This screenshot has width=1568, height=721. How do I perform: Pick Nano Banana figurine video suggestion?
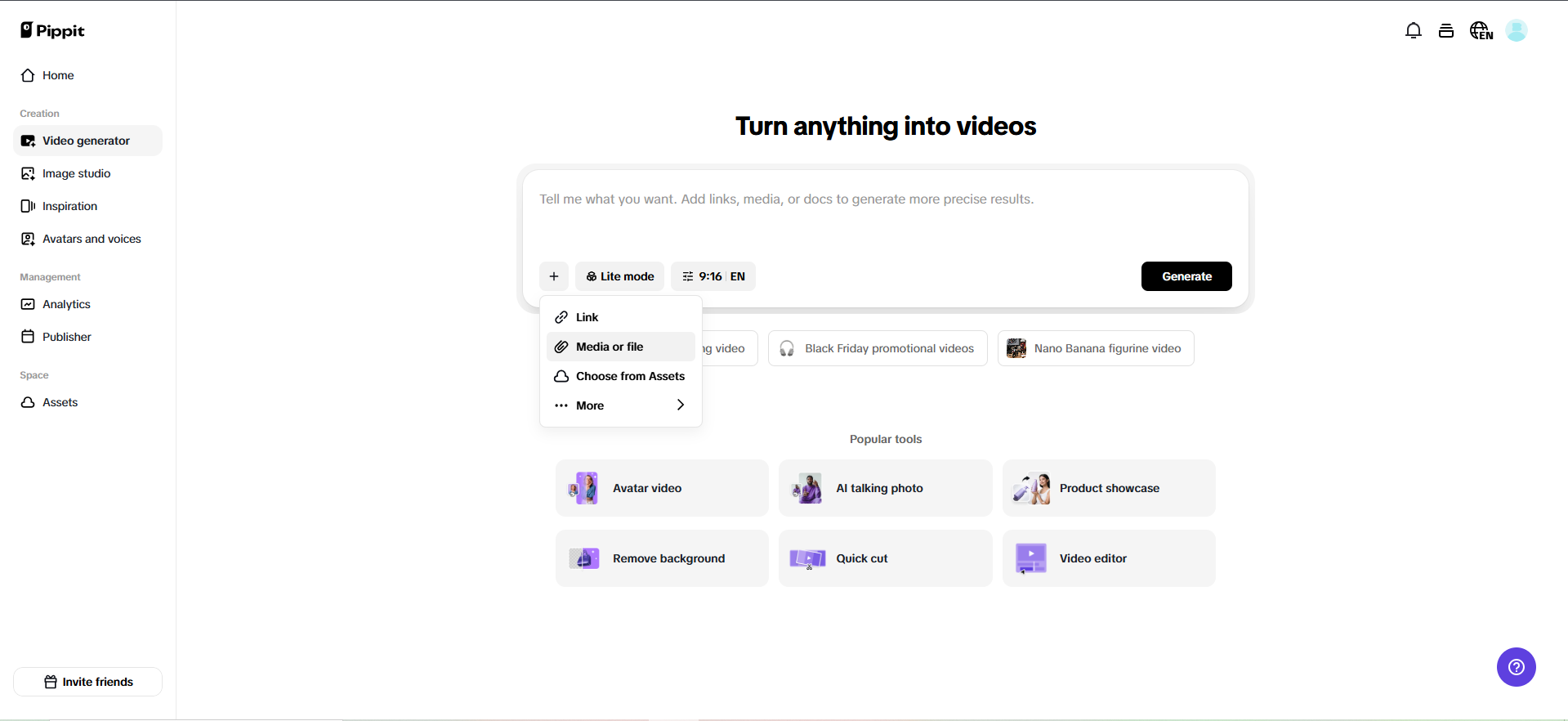point(1096,348)
